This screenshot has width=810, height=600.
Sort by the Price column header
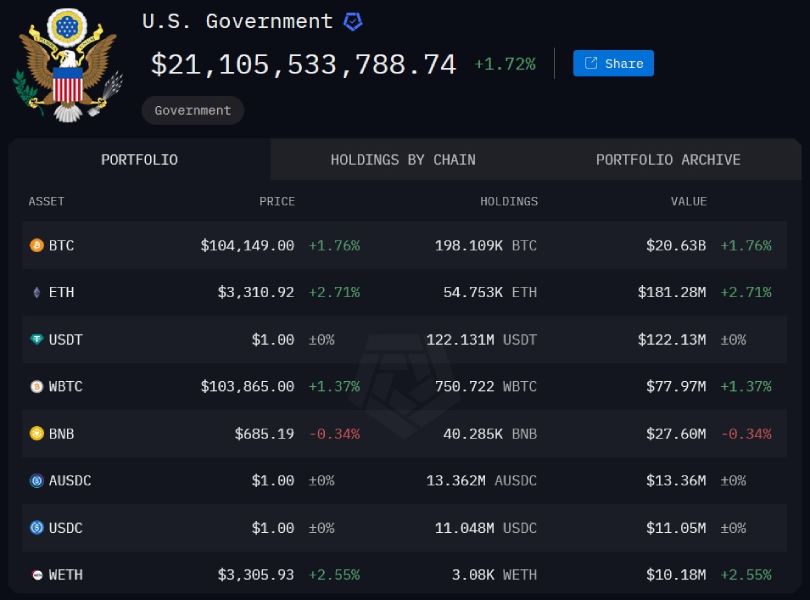[x=277, y=201]
